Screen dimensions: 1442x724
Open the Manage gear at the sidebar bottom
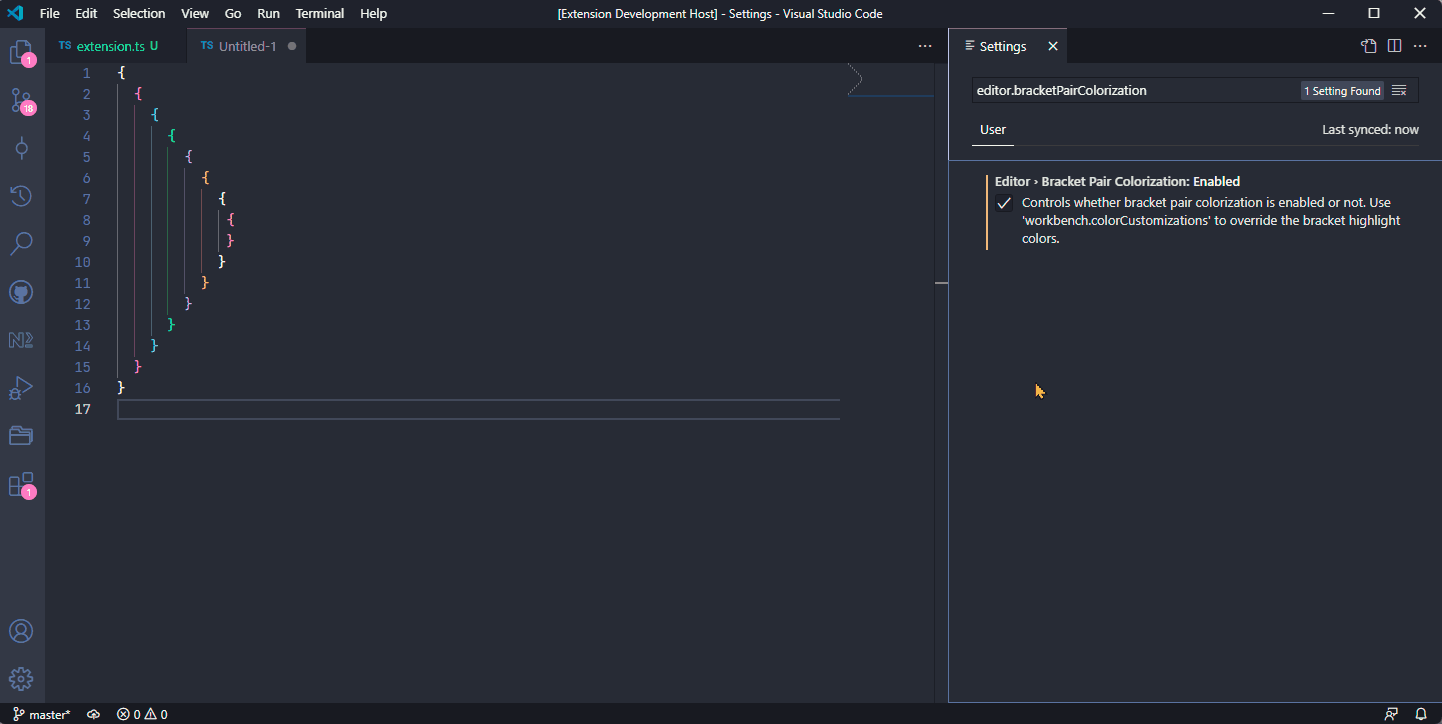(21, 677)
